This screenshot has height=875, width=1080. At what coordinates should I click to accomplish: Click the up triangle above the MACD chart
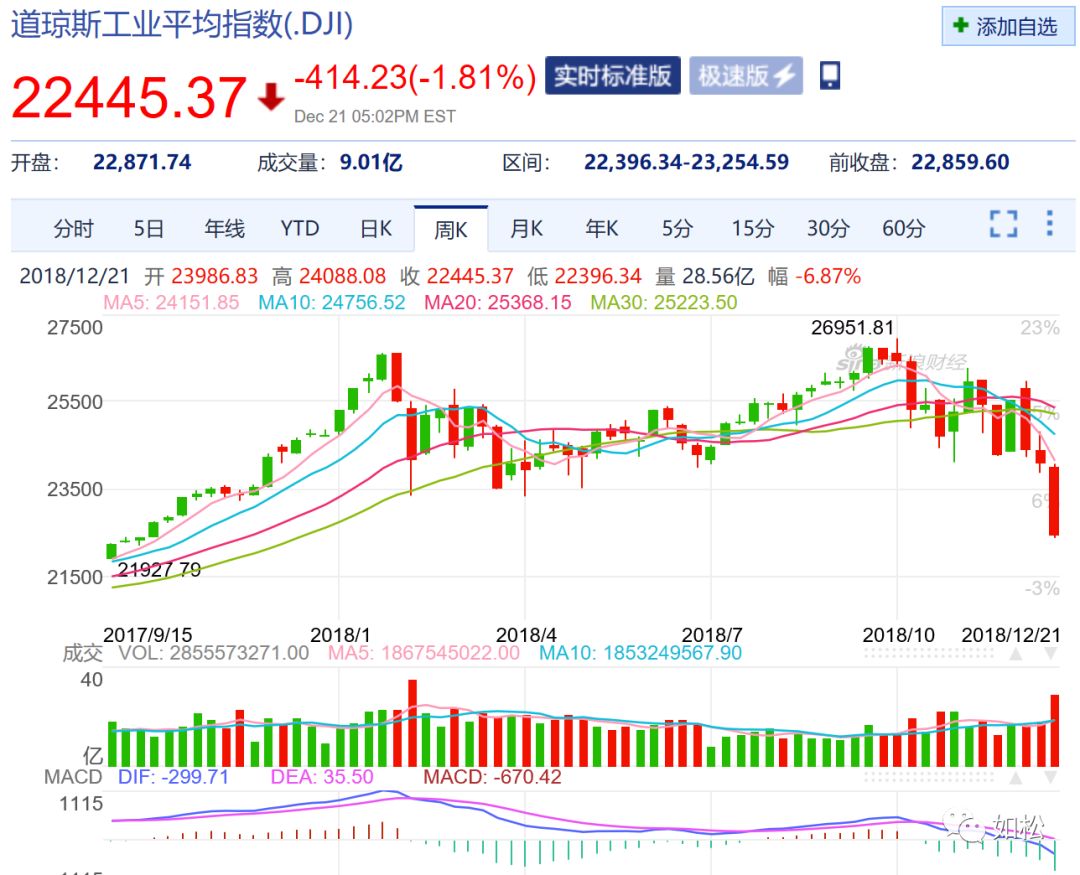(x=1015, y=778)
